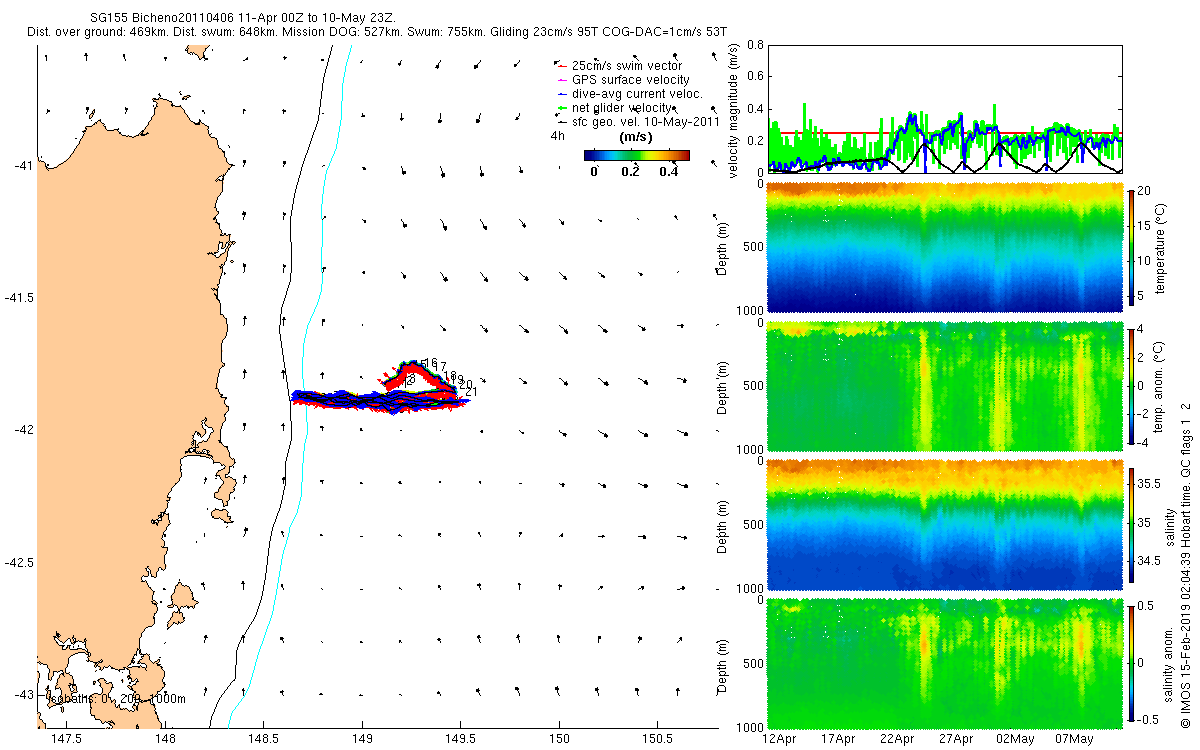Click the "velocity magnitude (m/s)" axis label
Screen dimensions: 1200x750
733,110
